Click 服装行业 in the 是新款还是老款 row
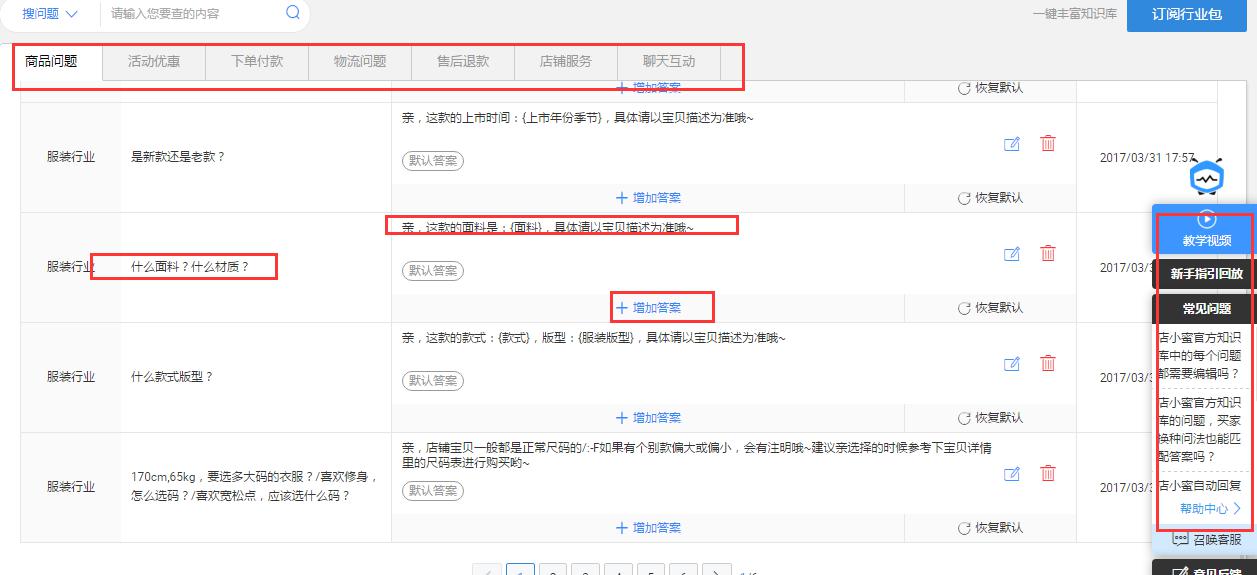 coord(71,157)
